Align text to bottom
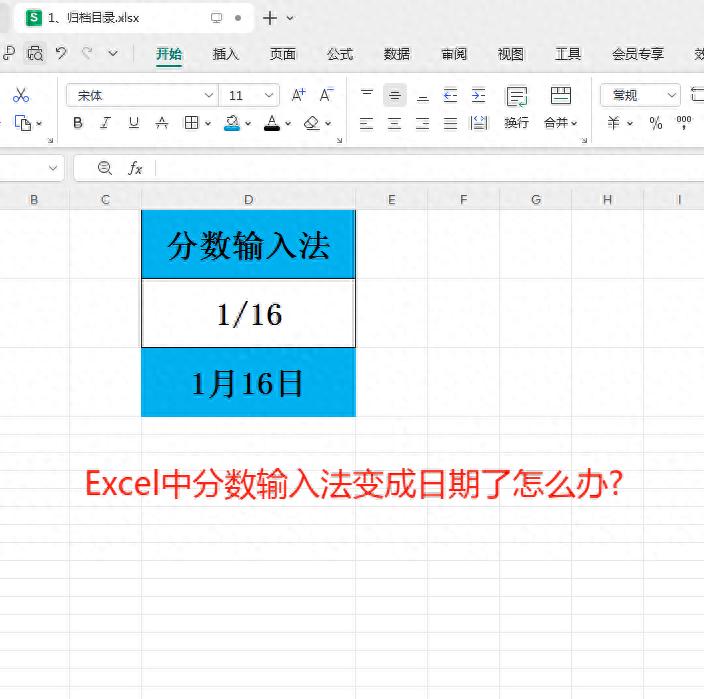The height and width of the screenshot is (699, 704). 422,96
